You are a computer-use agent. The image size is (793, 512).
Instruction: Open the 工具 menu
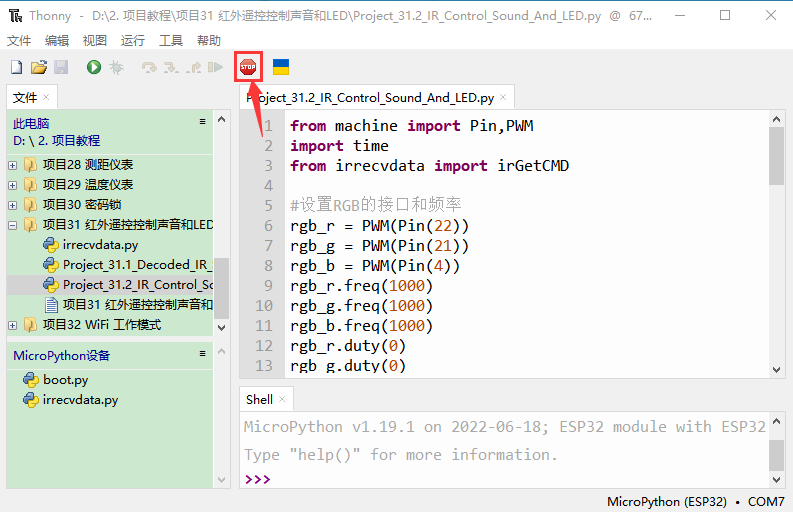[x=171, y=40]
